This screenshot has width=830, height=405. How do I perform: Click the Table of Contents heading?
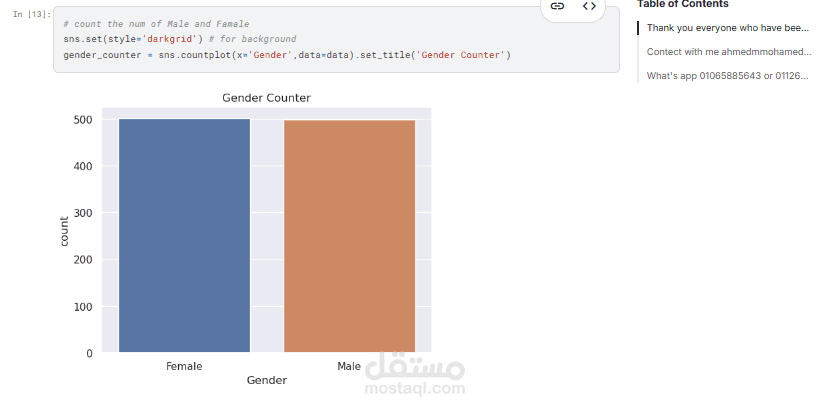(683, 4)
